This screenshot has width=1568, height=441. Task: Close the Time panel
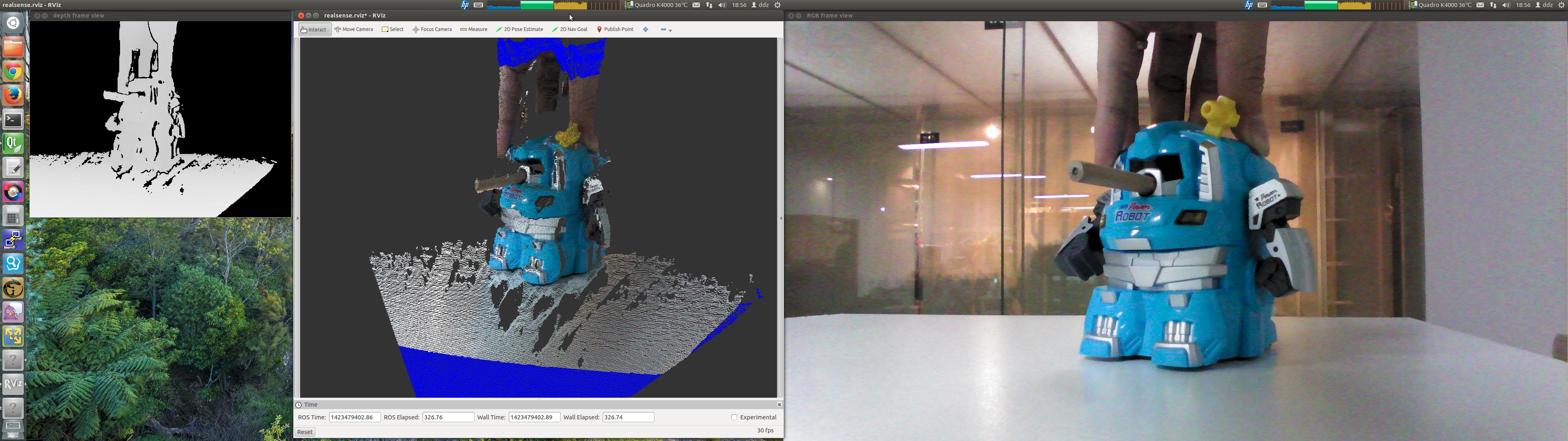tap(779, 404)
